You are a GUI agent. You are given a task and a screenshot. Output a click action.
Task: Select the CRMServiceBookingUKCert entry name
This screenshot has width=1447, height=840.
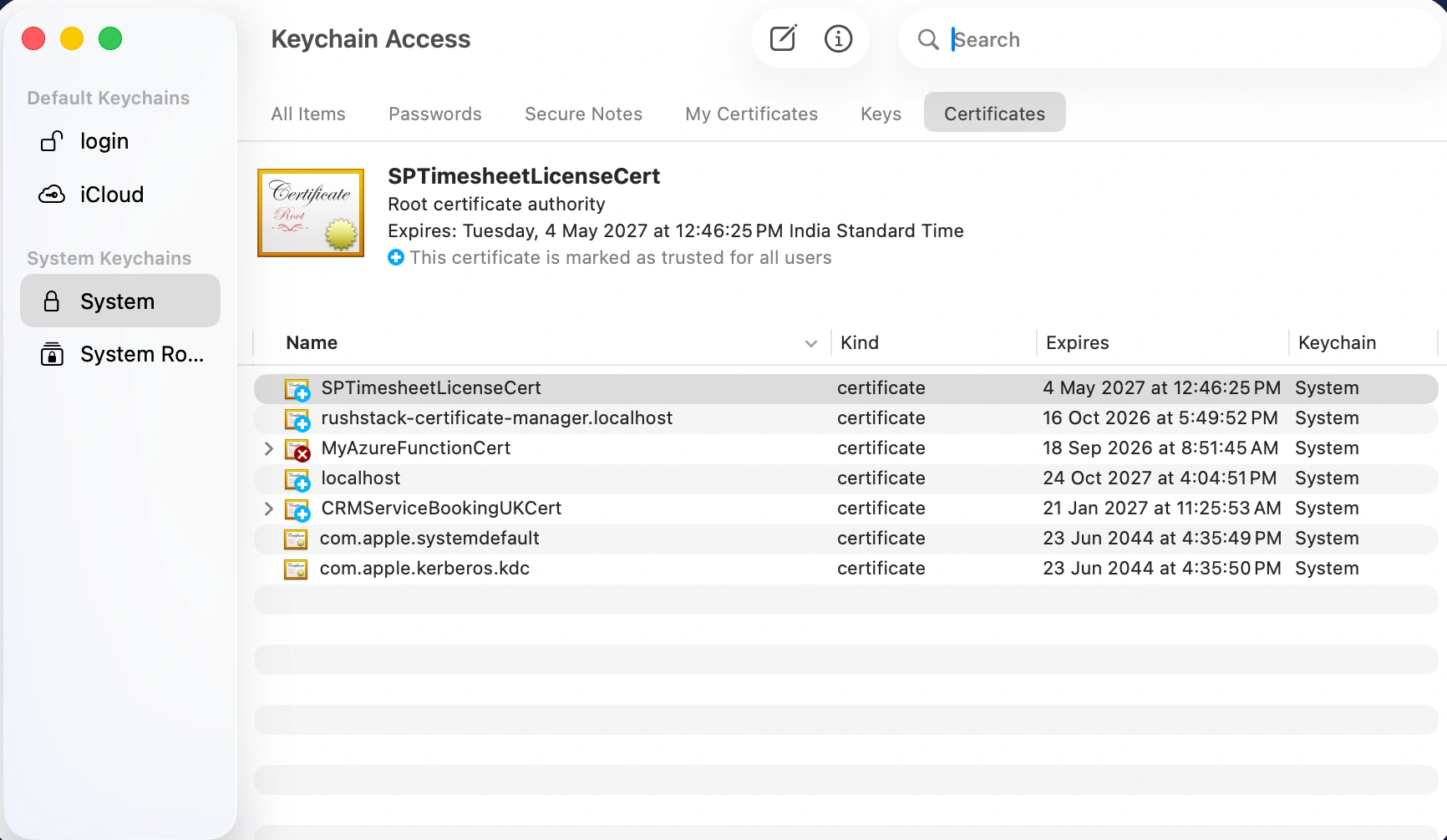(441, 508)
